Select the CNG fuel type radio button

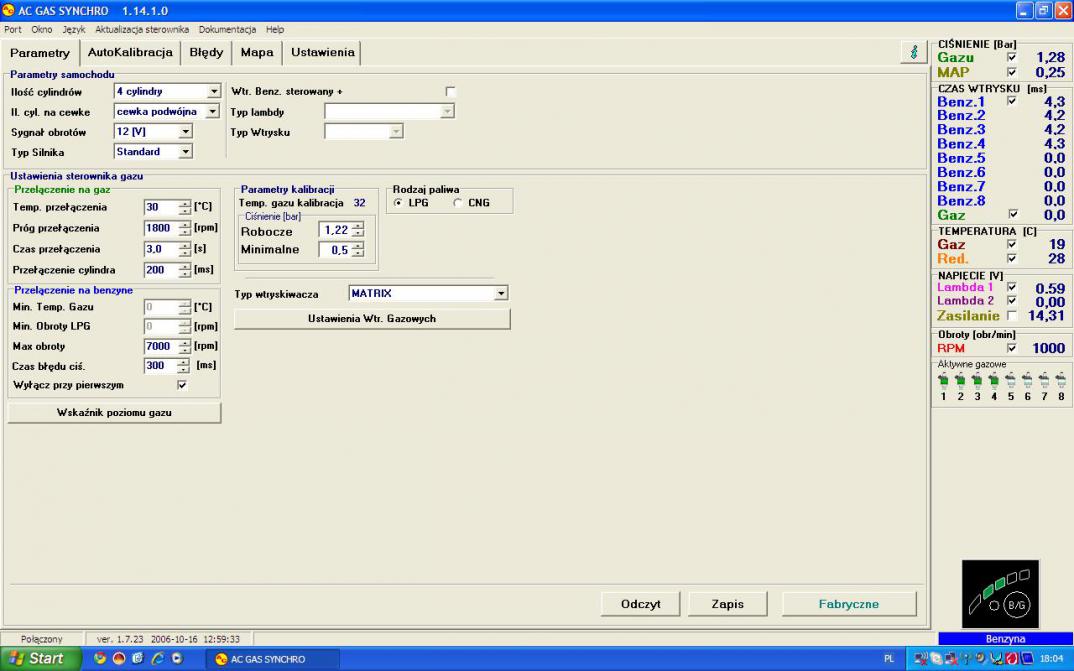[458, 203]
